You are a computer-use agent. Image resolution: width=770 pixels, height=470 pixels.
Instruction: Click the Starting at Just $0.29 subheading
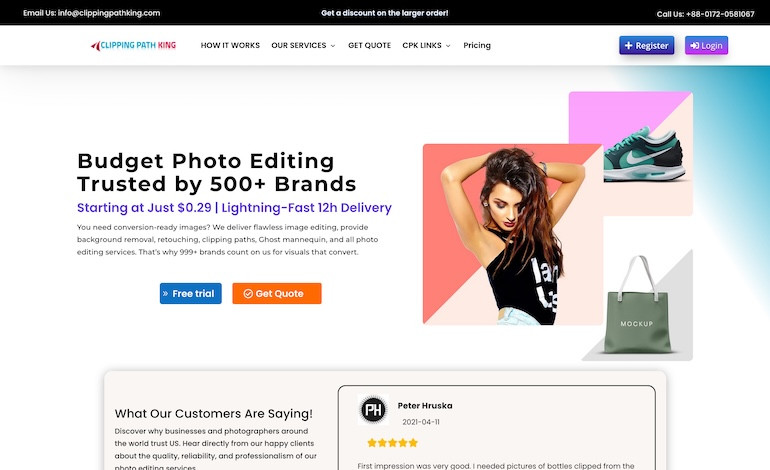point(234,208)
